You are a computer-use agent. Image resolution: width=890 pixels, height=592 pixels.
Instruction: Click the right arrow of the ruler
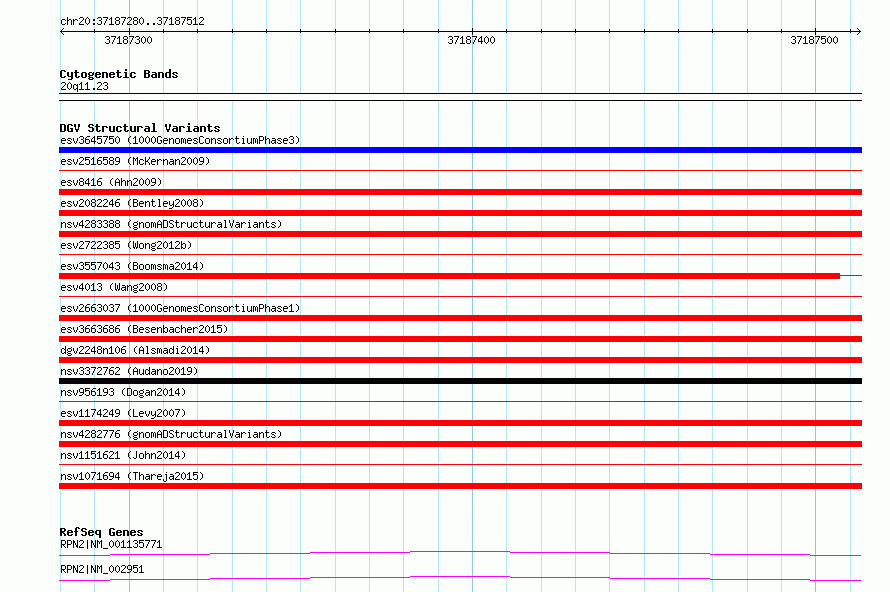858,31
